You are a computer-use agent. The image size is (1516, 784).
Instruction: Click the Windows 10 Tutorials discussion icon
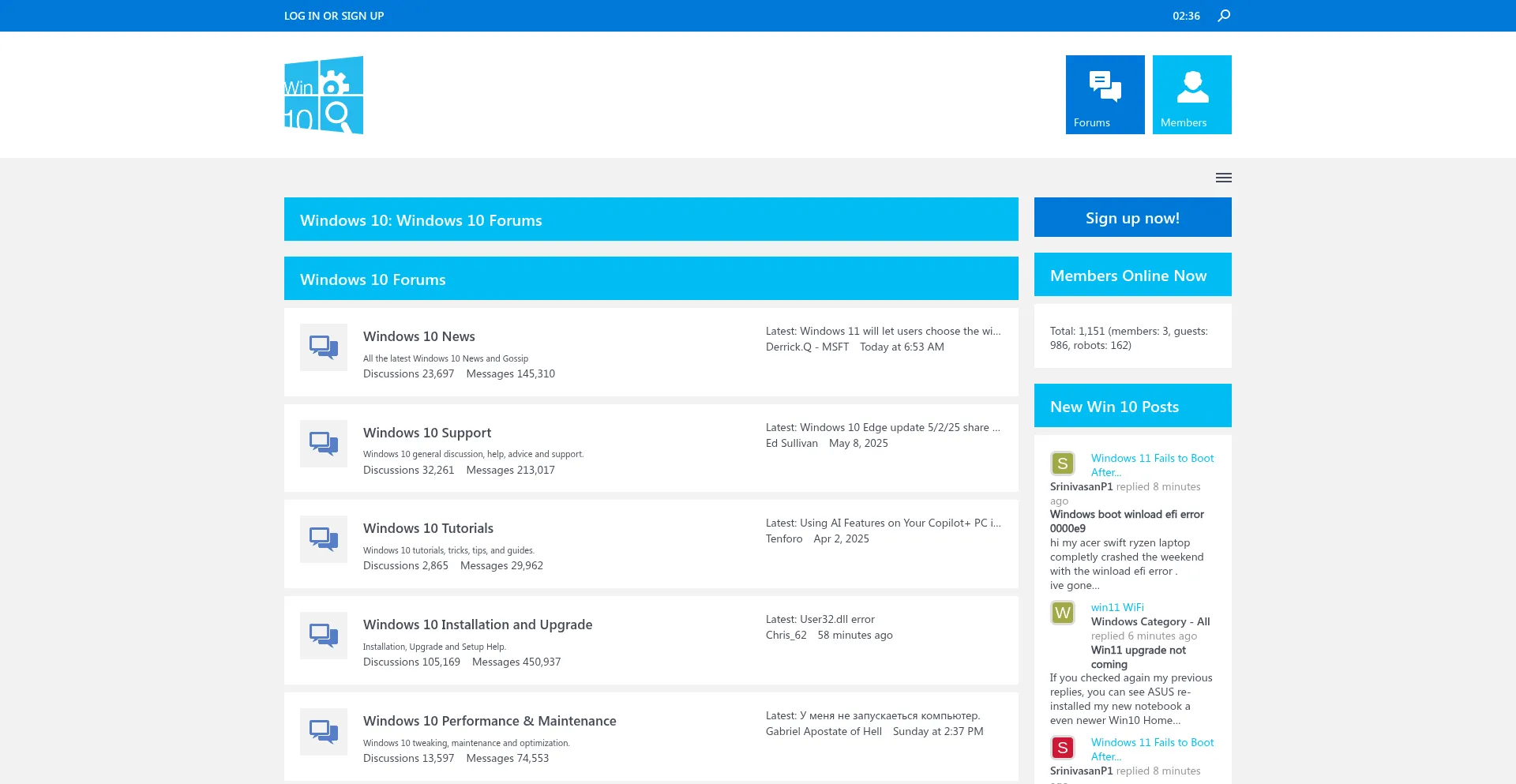click(323, 539)
